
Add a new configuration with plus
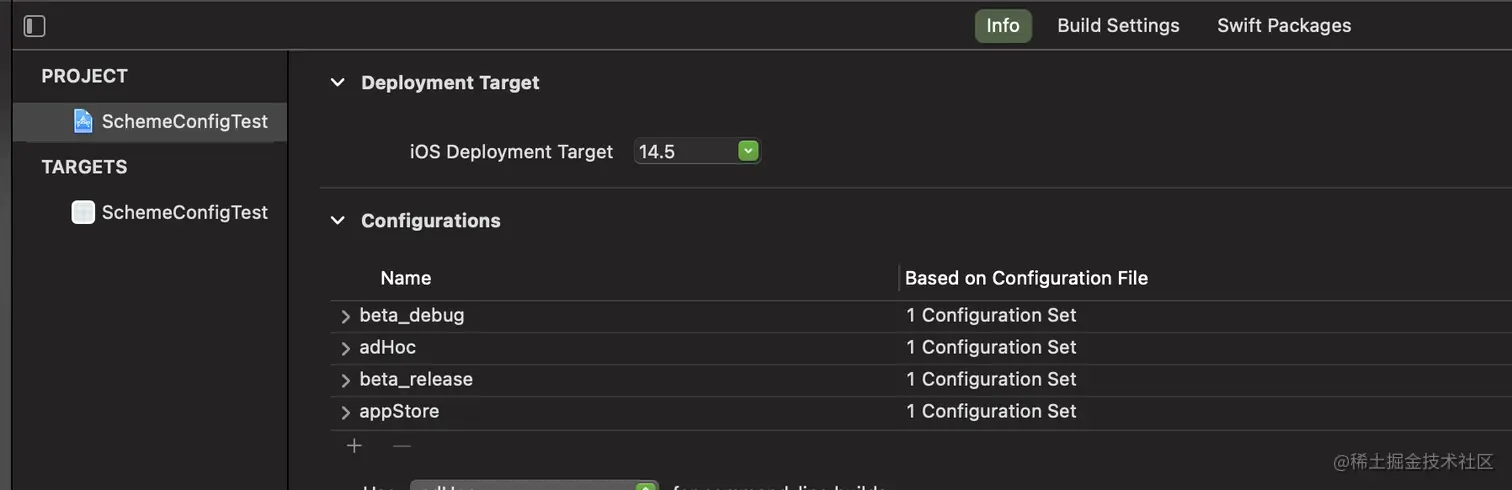pos(354,446)
